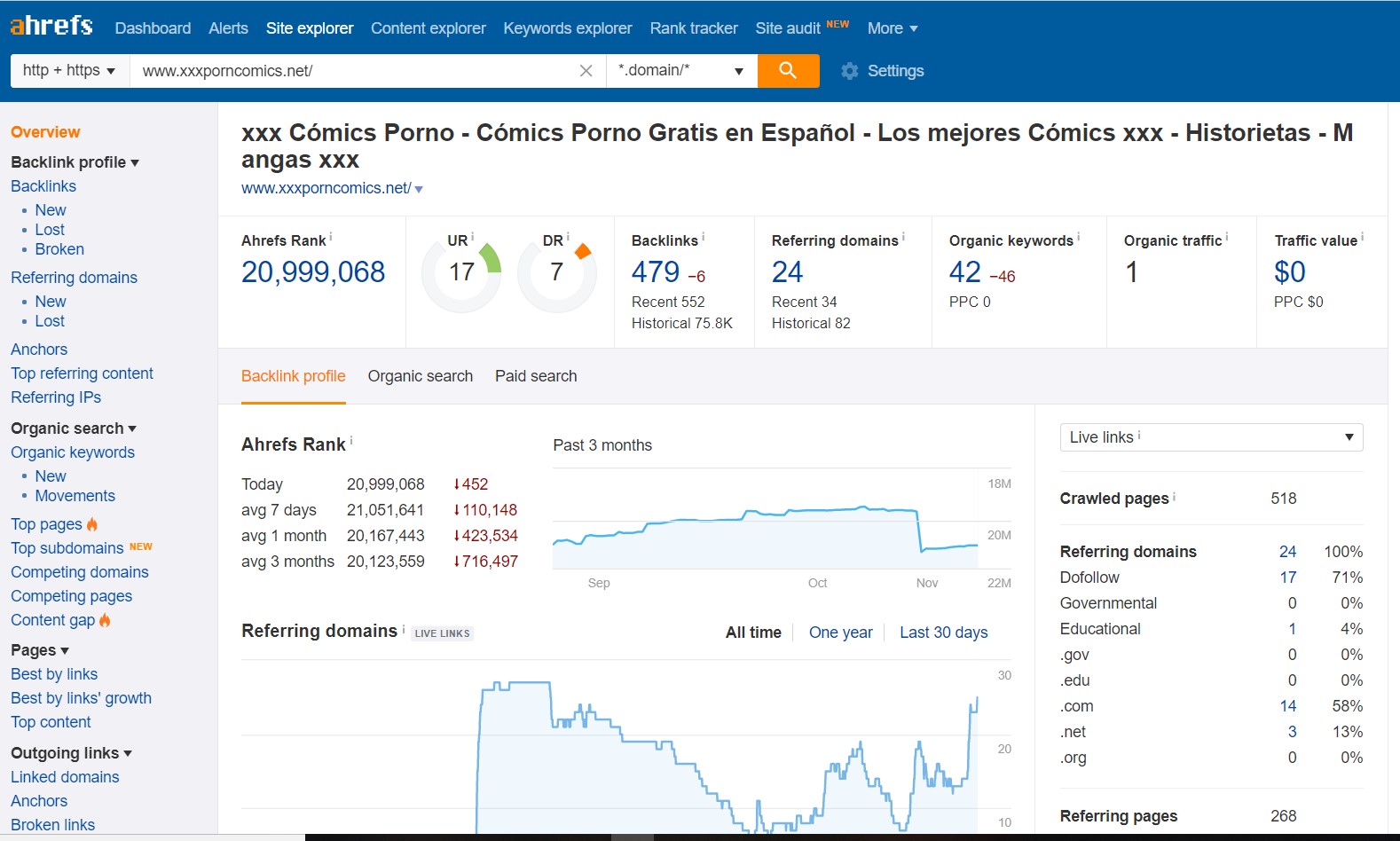Open Linked domains report

click(x=65, y=777)
